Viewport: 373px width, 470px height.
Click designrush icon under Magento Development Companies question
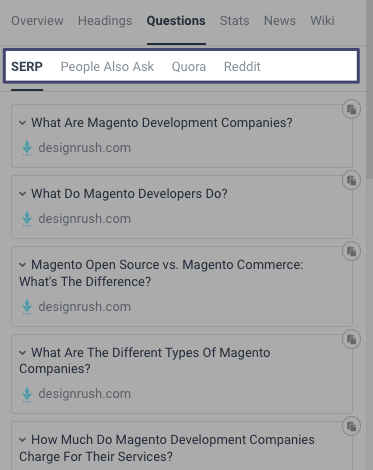(27, 148)
